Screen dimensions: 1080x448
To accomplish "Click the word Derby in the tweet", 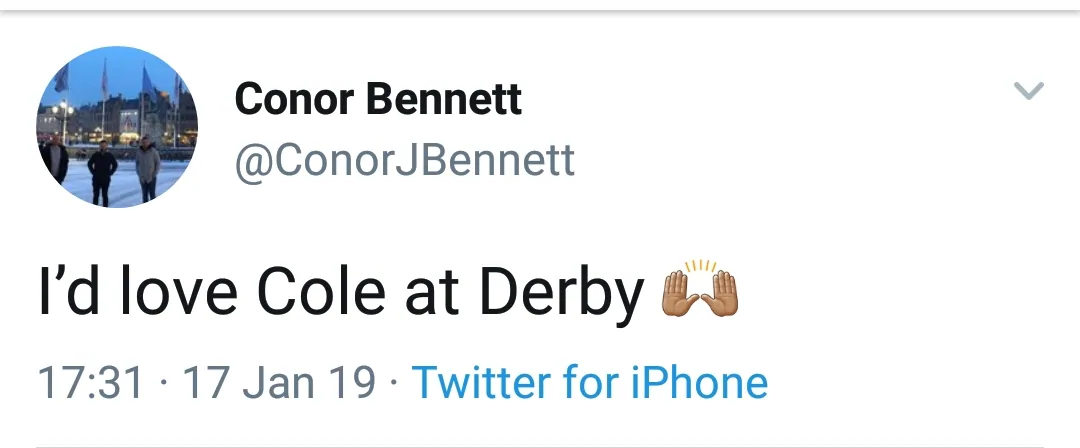I will coord(561,291).
